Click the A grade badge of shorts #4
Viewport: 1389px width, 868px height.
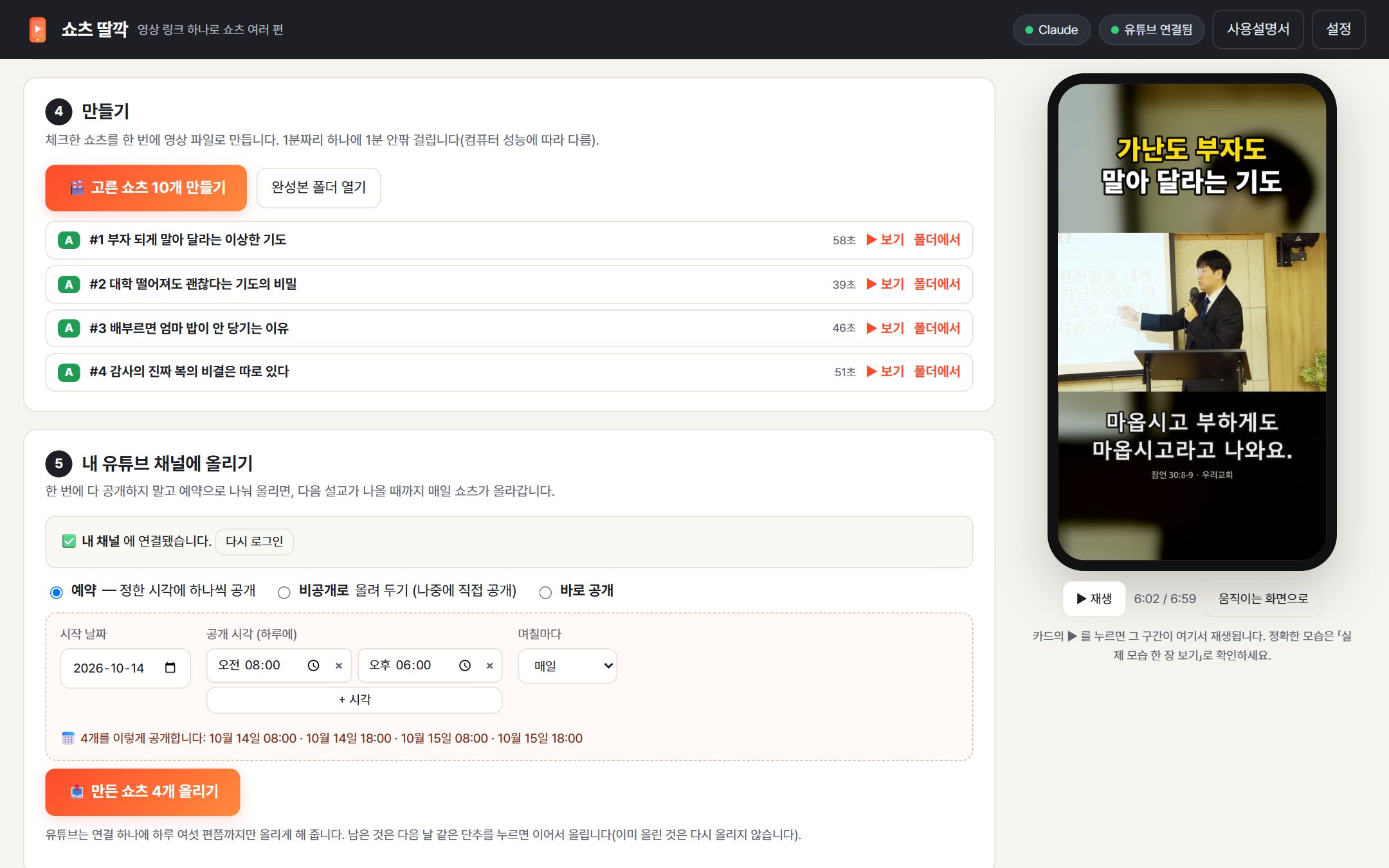pyautogui.click(x=69, y=372)
